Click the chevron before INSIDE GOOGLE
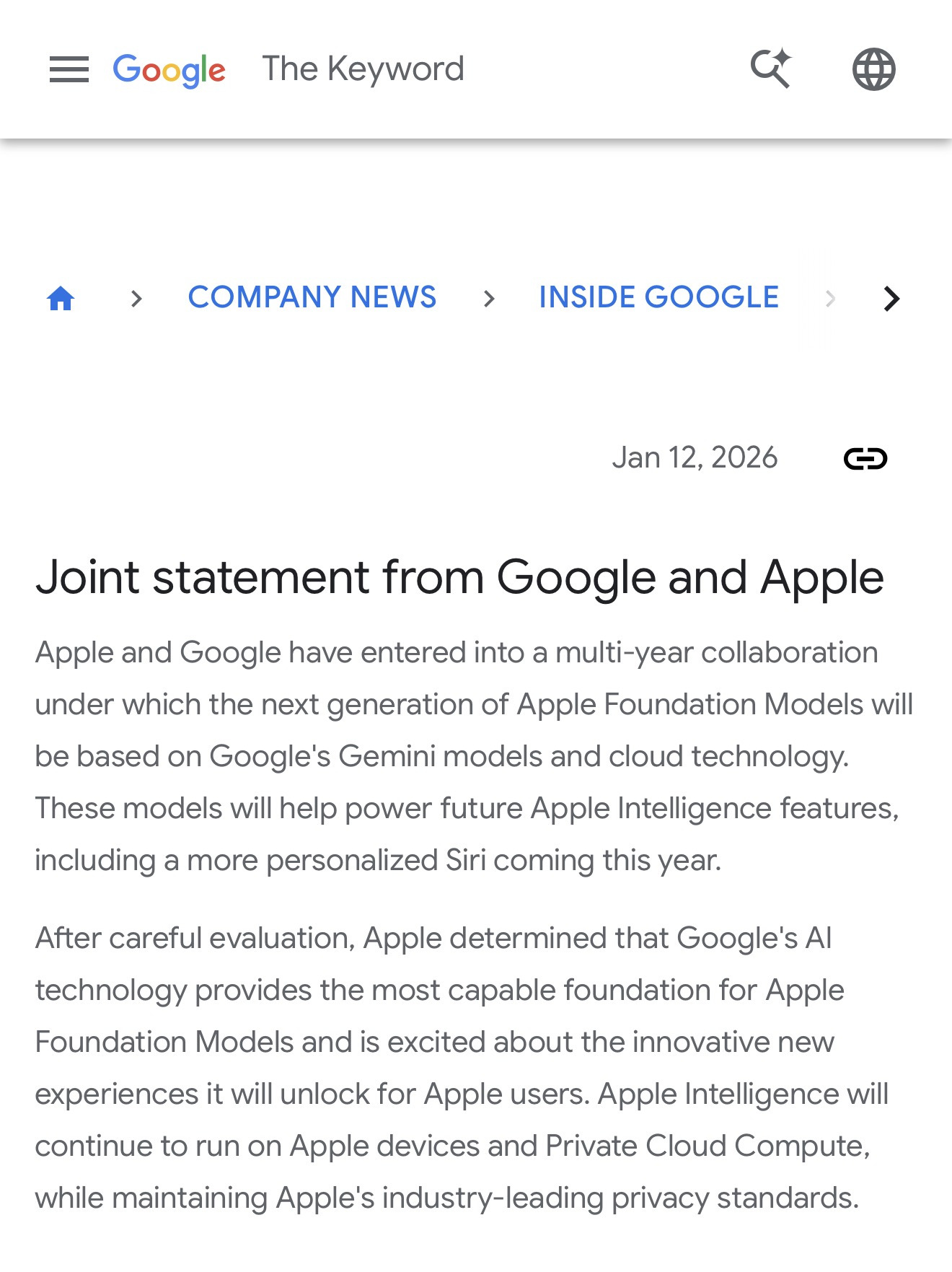The width and height of the screenshot is (952, 1272). pos(489,298)
